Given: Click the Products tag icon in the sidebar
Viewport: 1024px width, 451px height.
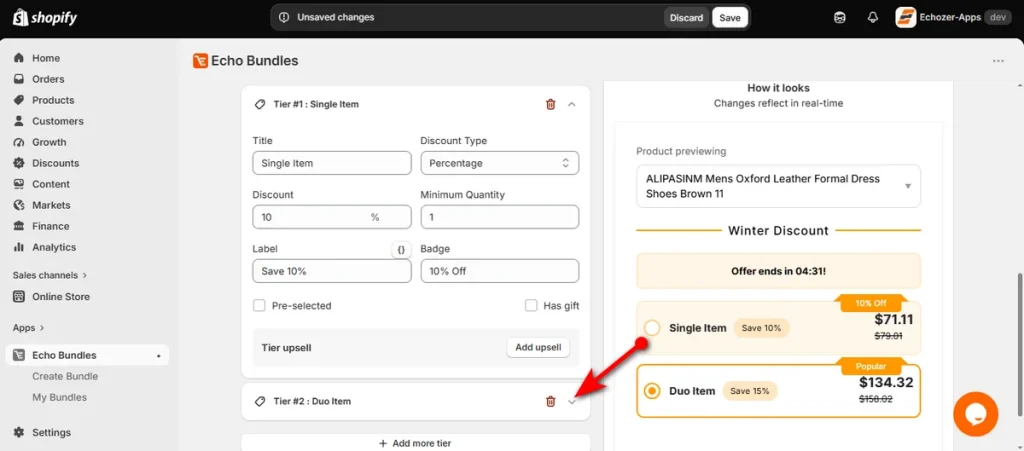Looking at the screenshot, I should pos(19,100).
